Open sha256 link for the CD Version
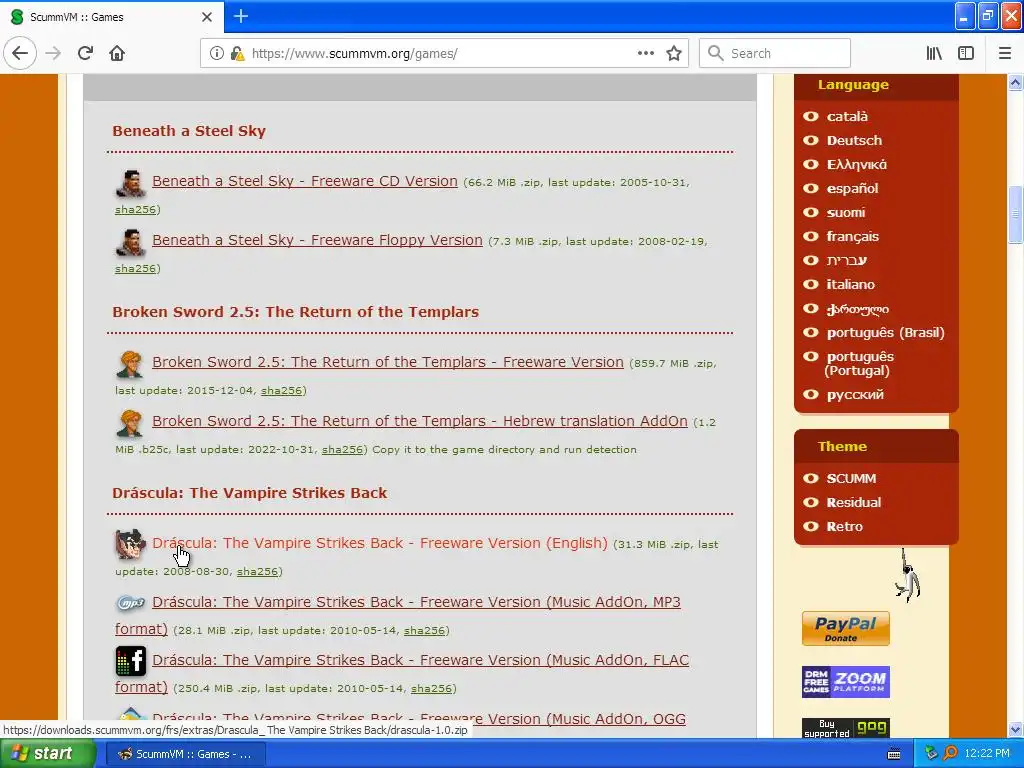This screenshot has height=768, width=1024. click(135, 210)
